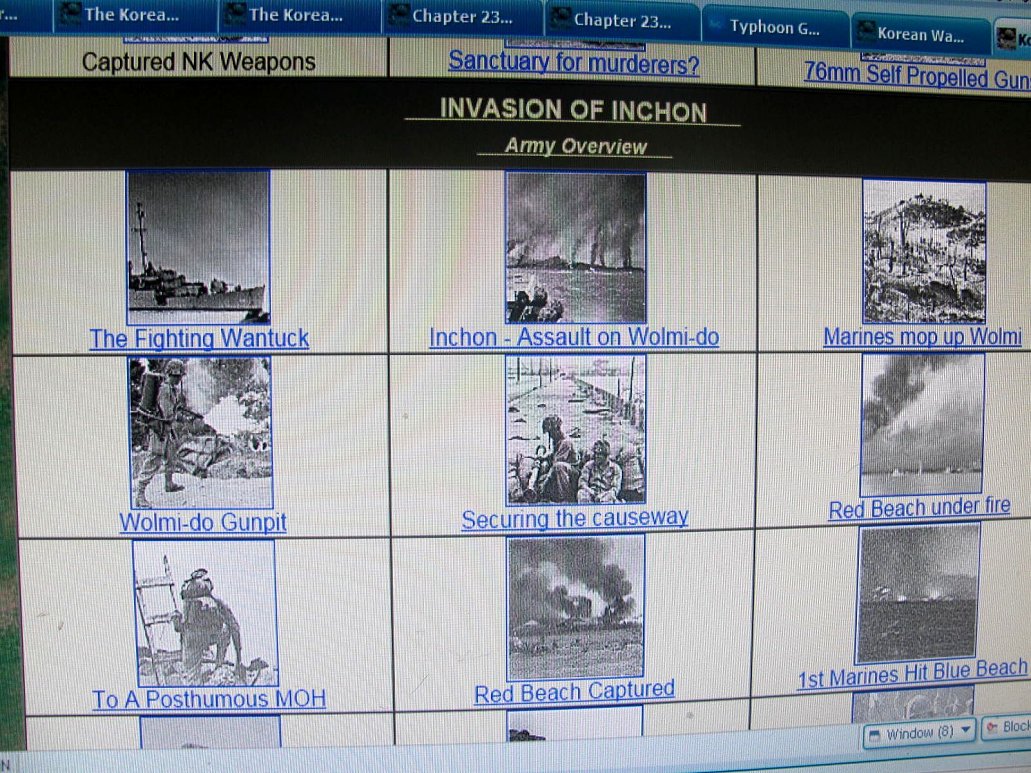Open the 1st Marines Hit Blue Beach link
The image size is (1031, 773).
(x=913, y=674)
